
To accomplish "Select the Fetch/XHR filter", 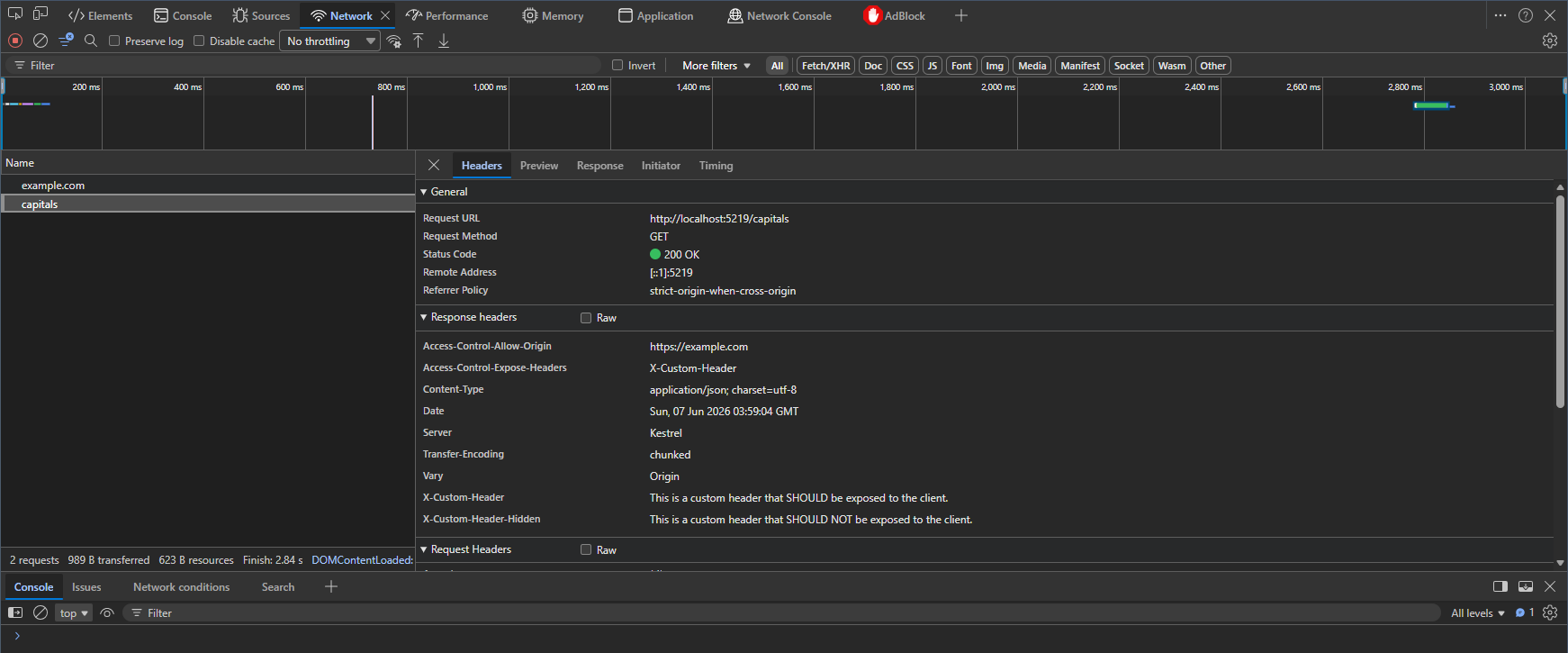I will click(x=825, y=66).
